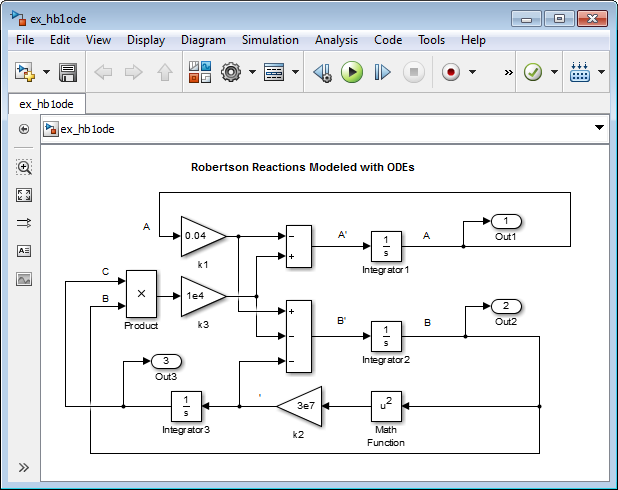Expand the Model Advisor checkmark dropdown arrow

(554, 72)
